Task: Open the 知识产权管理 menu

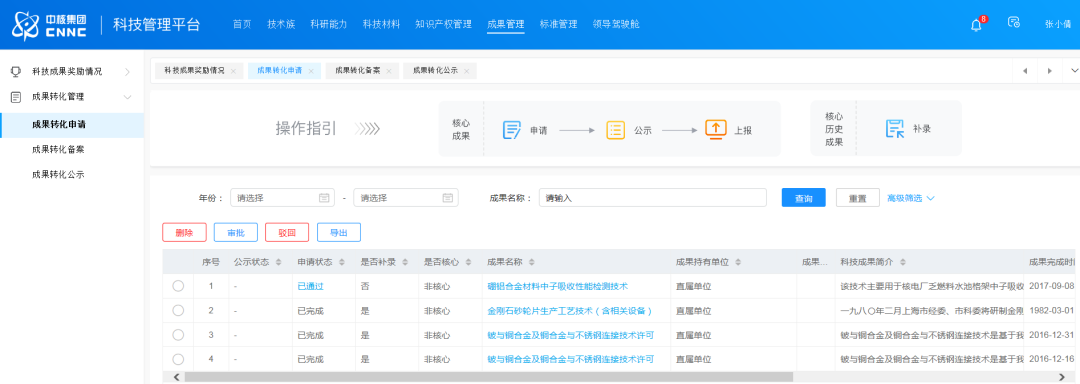Action: click(x=444, y=24)
